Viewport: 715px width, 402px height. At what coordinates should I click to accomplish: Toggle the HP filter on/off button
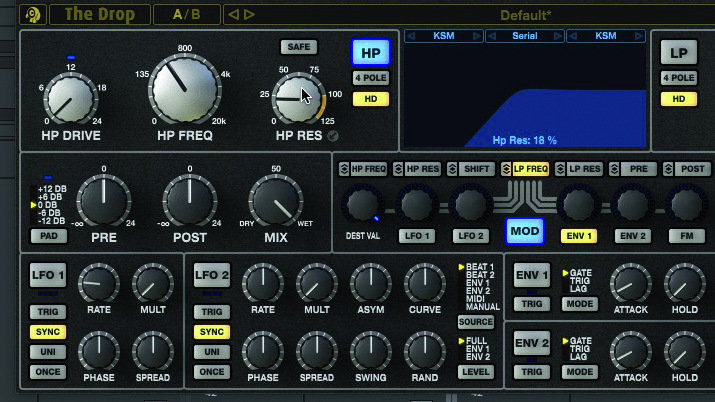click(x=371, y=53)
